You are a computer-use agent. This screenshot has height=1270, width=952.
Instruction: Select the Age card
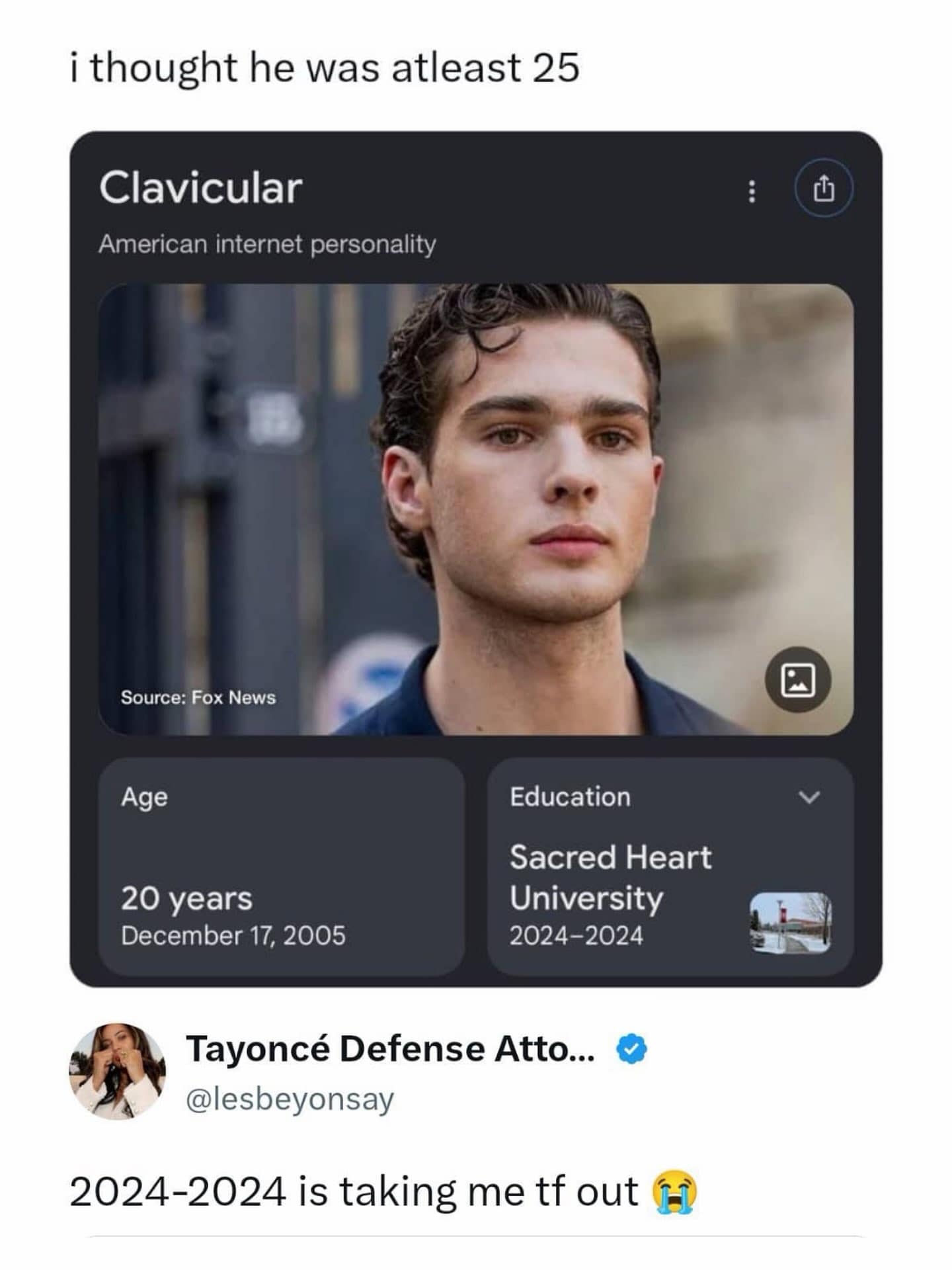(x=282, y=867)
